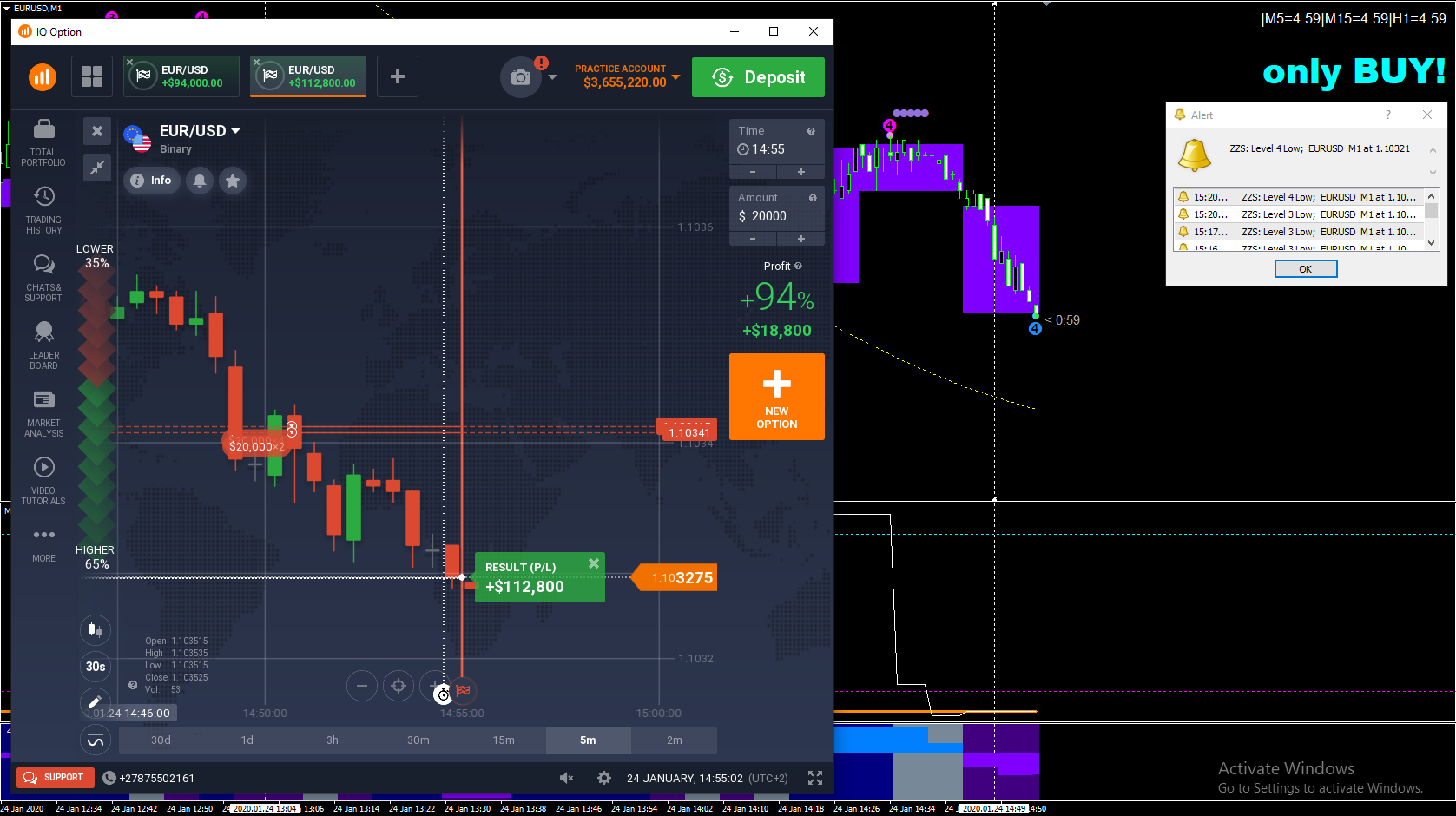
Task: Select the pencil drawing tools icon
Action: (96, 701)
